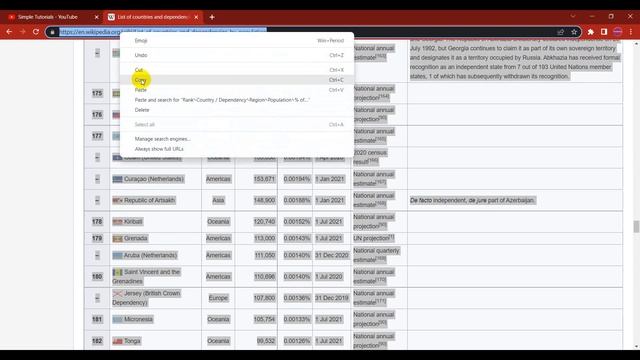
Task: Open Micronesia country link
Action: tap(138, 319)
